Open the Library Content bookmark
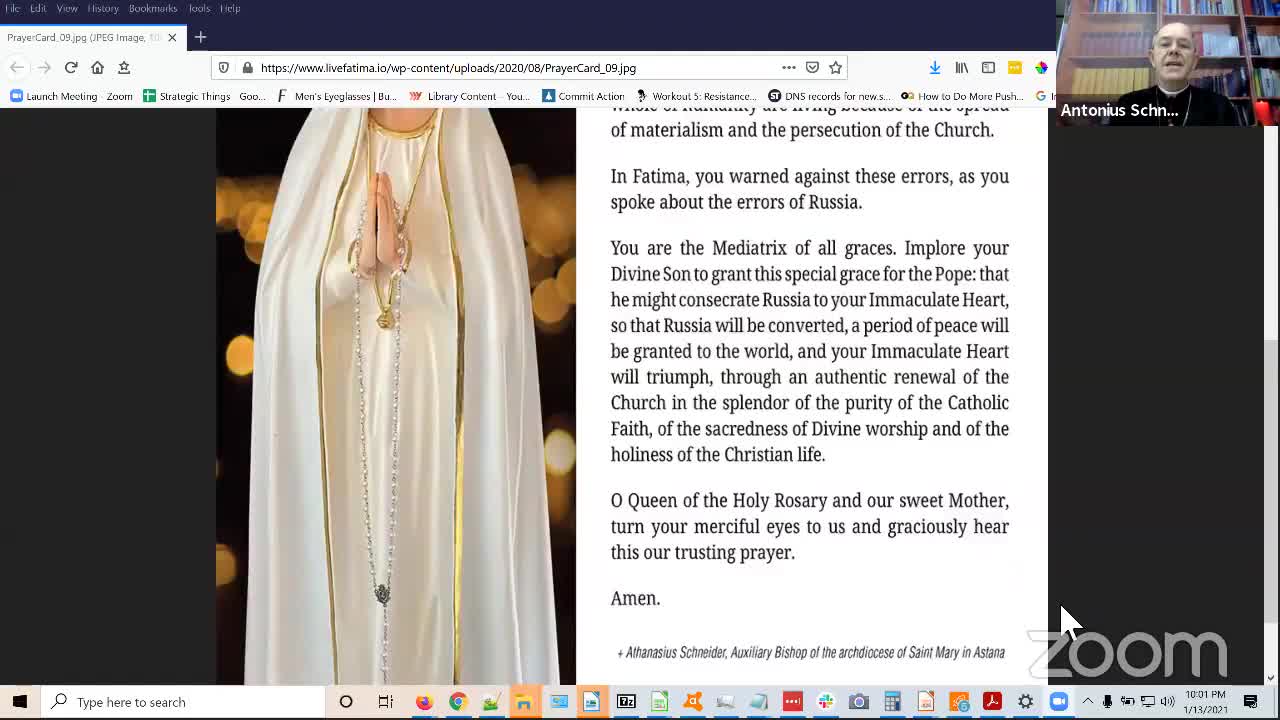 coord(470,96)
